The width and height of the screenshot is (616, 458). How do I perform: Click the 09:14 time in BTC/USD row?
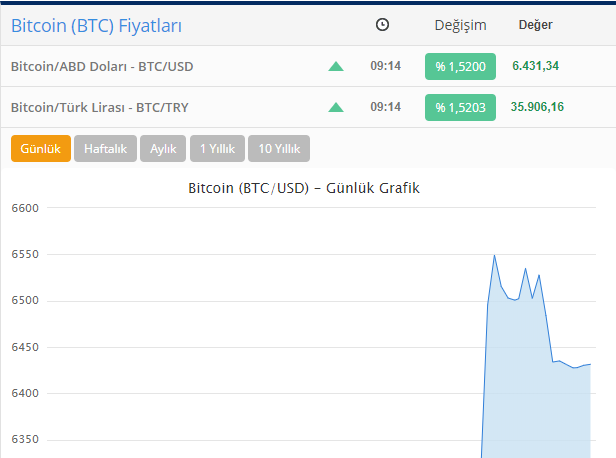click(385, 66)
